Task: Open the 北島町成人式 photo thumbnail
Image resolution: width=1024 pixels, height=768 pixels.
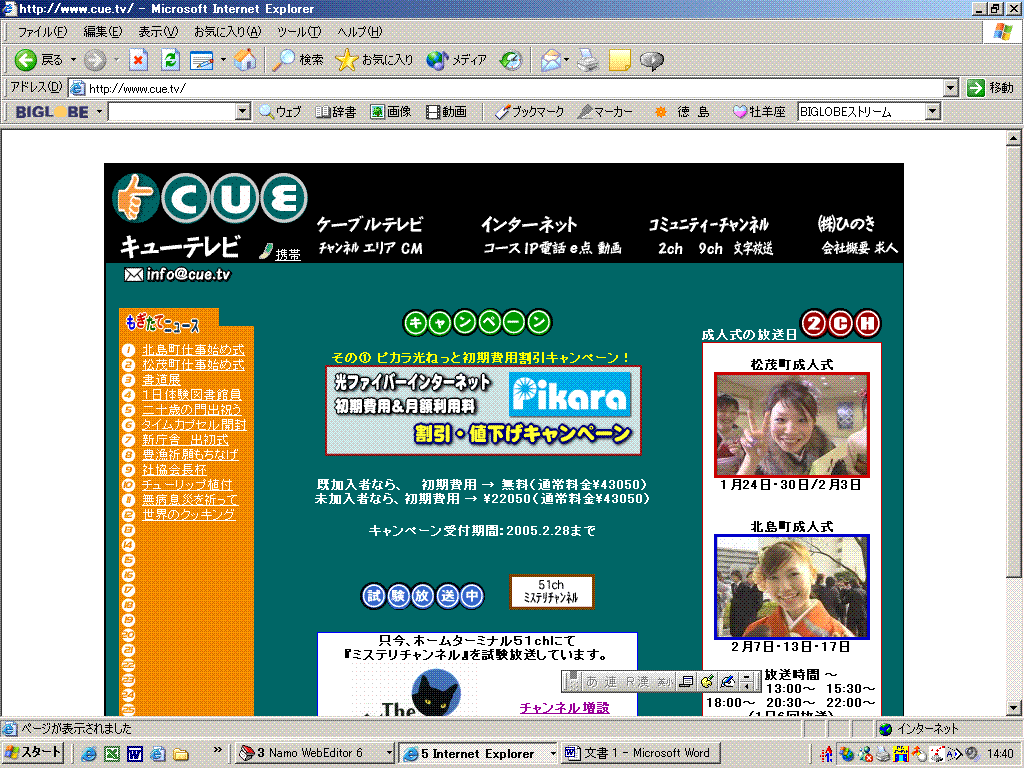Action: [792, 586]
